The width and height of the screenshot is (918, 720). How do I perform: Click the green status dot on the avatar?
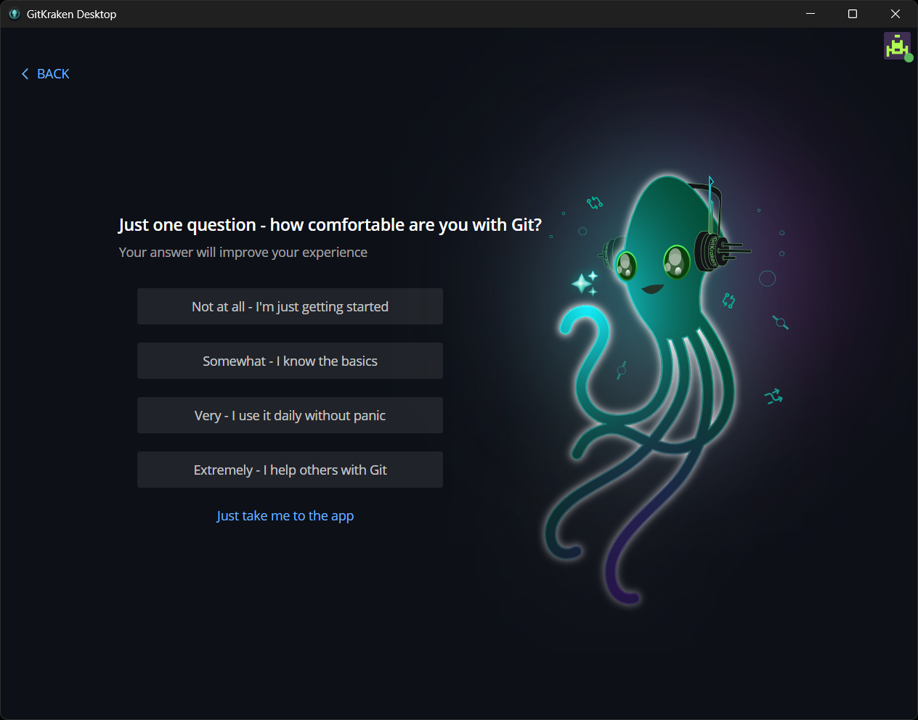coord(908,58)
